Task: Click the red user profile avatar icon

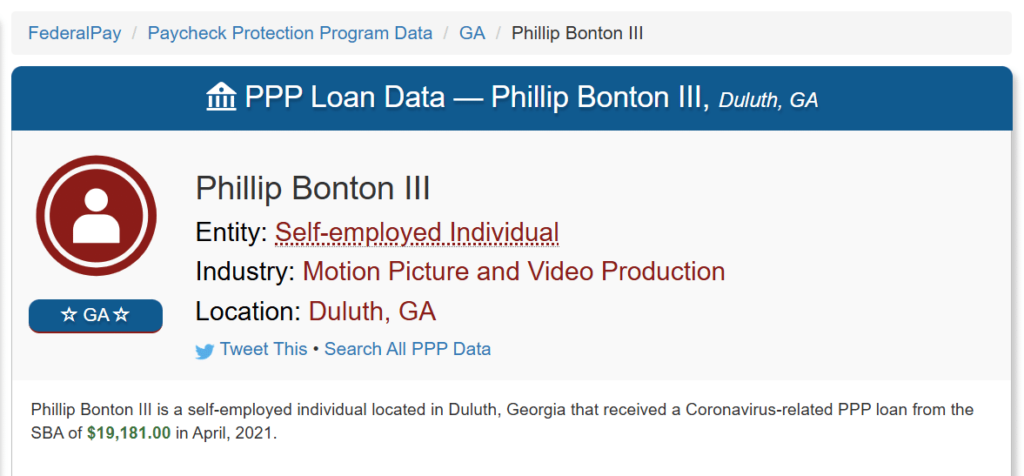Action: [96, 216]
